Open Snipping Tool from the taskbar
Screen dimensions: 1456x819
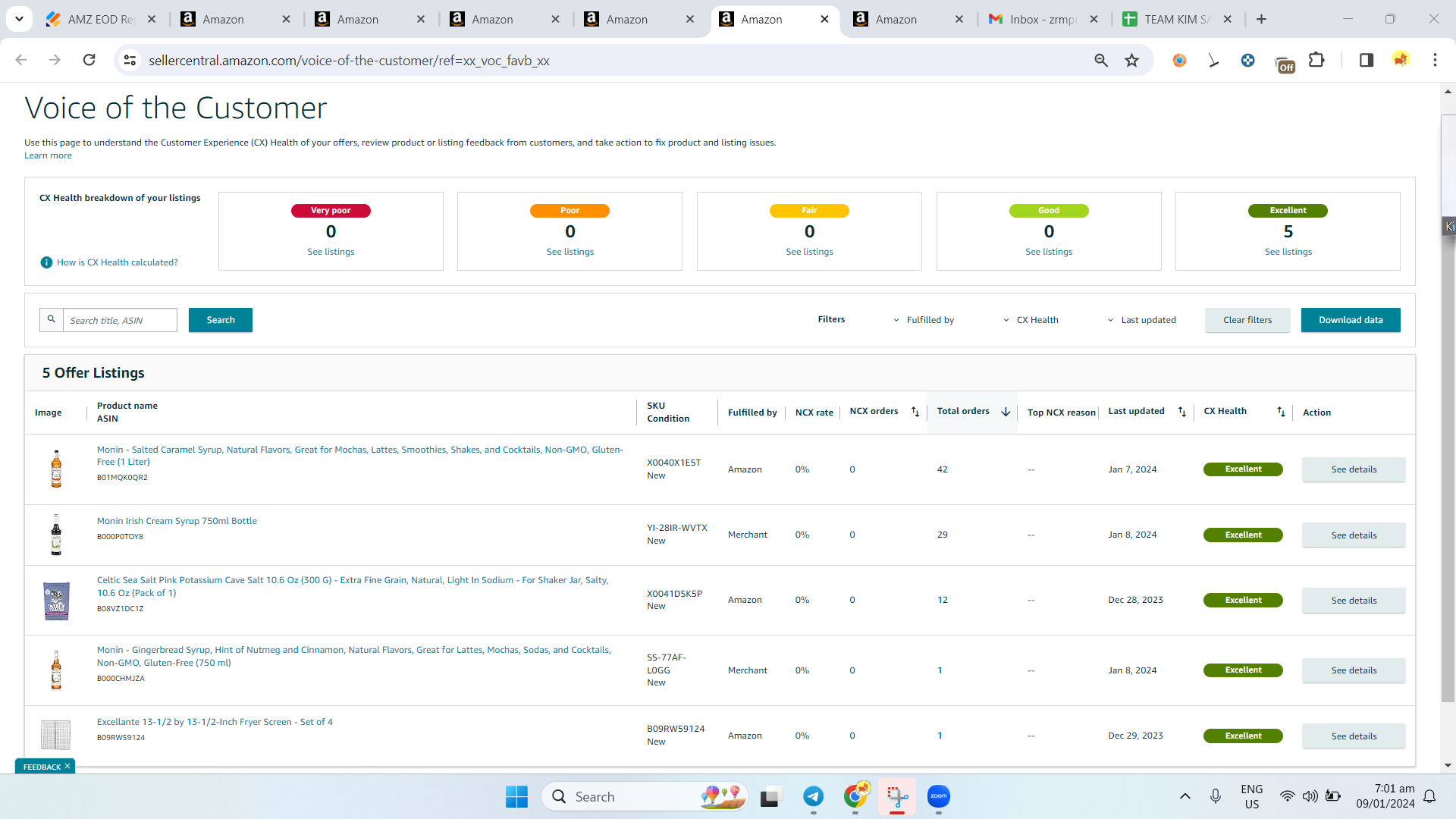point(897,796)
